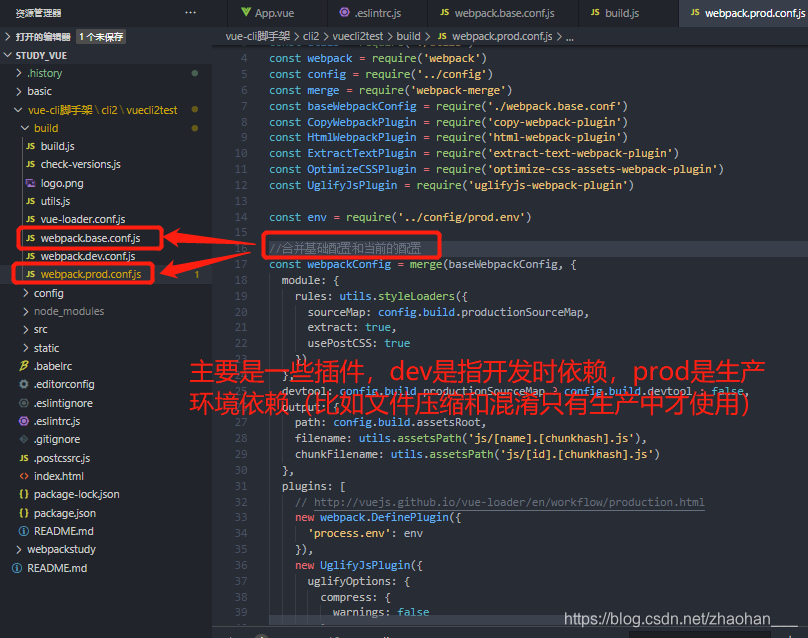Switch to the .eslintrc.js editor tab

tap(377, 13)
